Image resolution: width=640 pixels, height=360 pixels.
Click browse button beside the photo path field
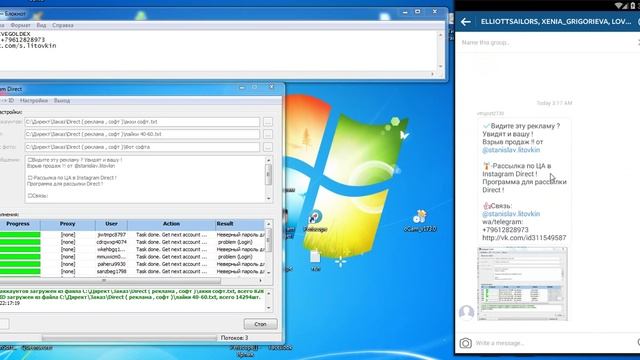(267, 147)
